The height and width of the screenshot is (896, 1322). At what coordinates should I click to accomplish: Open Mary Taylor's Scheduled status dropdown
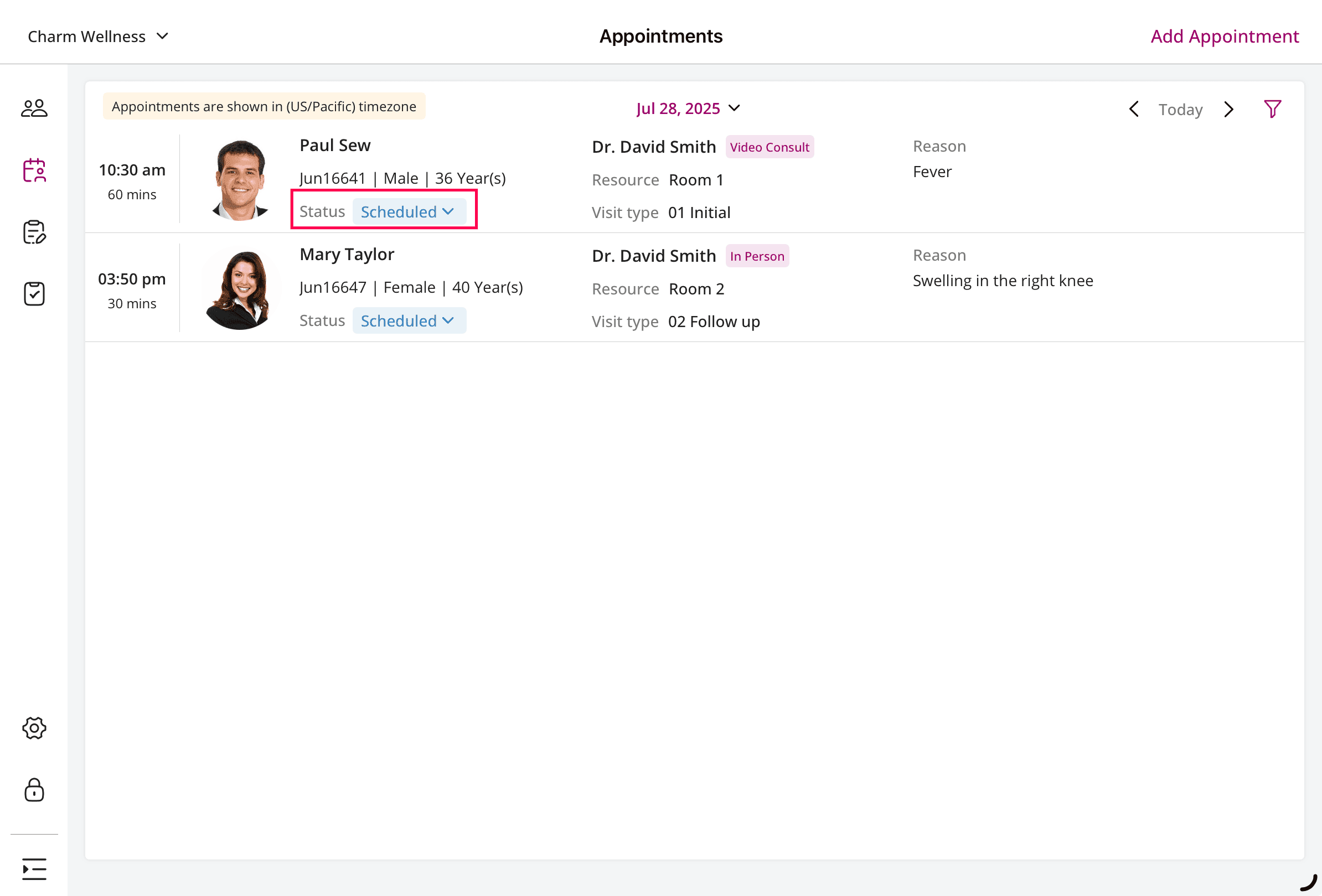(x=409, y=320)
